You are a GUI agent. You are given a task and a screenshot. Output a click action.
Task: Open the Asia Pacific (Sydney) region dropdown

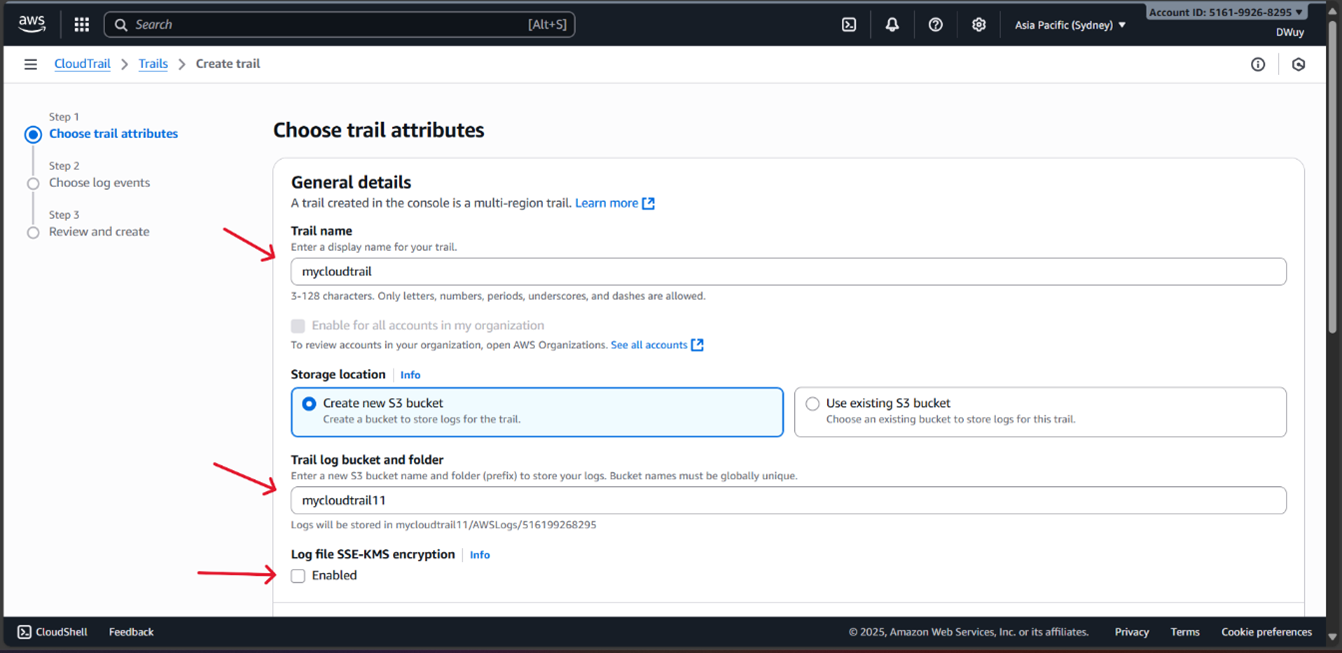[1070, 25]
